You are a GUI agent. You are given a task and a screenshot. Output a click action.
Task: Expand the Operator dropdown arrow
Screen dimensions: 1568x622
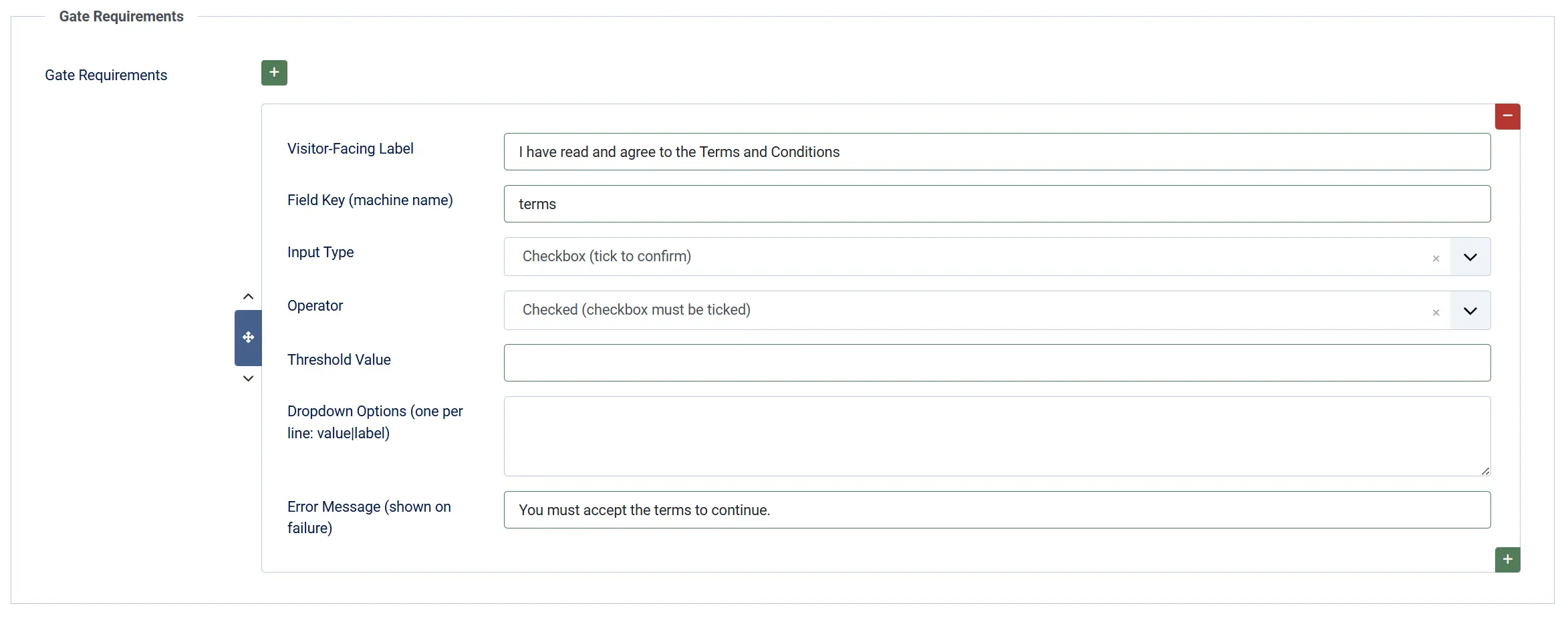pyautogui.click(x=1470, y=311)
